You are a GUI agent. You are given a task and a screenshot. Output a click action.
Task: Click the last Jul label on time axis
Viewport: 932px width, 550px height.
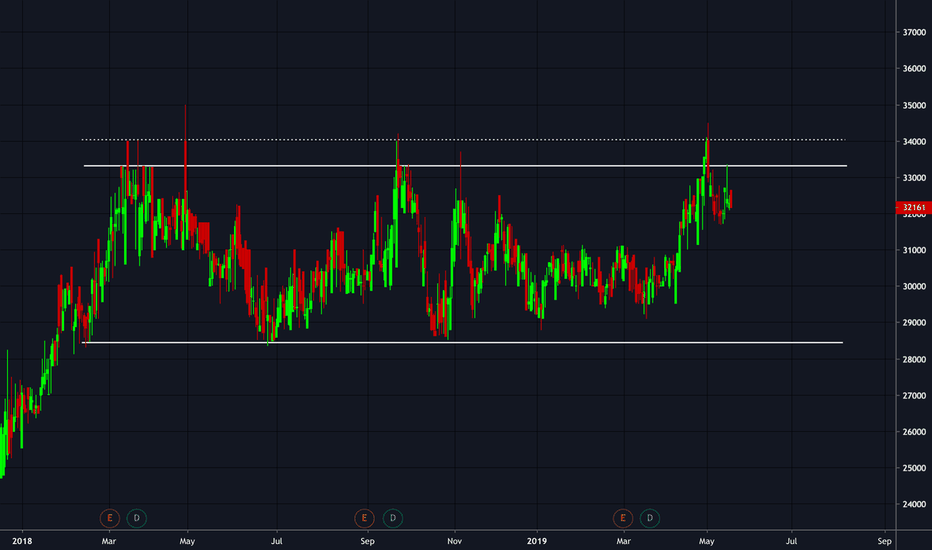[792, 541]
